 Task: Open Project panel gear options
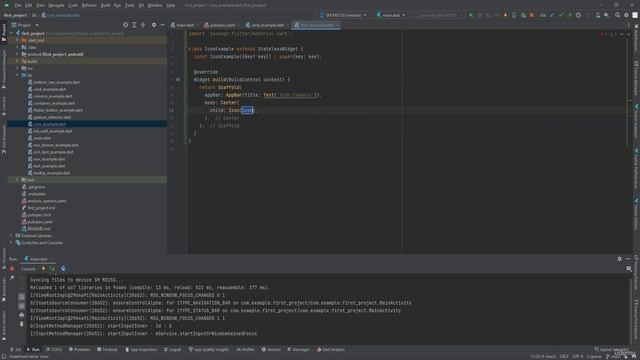tap(154, 25)
